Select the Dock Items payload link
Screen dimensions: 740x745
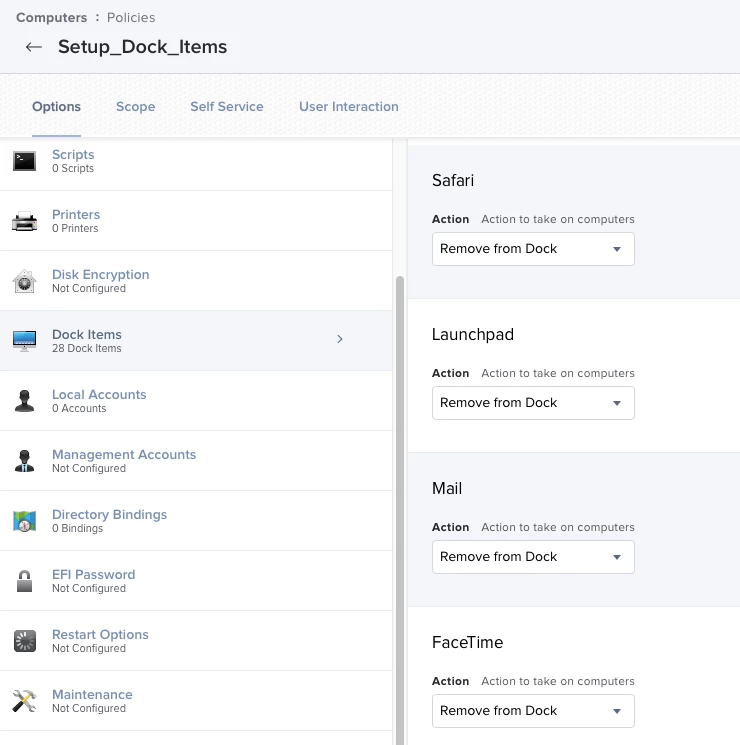click(86, 334)
